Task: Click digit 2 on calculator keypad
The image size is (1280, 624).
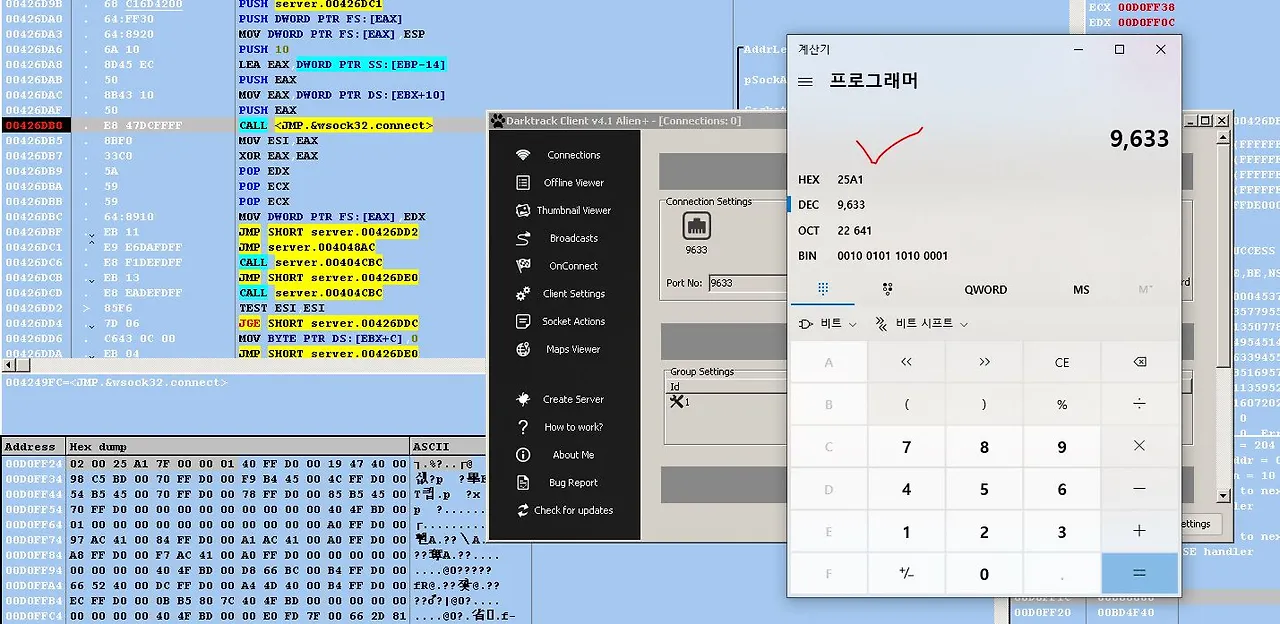Action: tap(984, 532)
